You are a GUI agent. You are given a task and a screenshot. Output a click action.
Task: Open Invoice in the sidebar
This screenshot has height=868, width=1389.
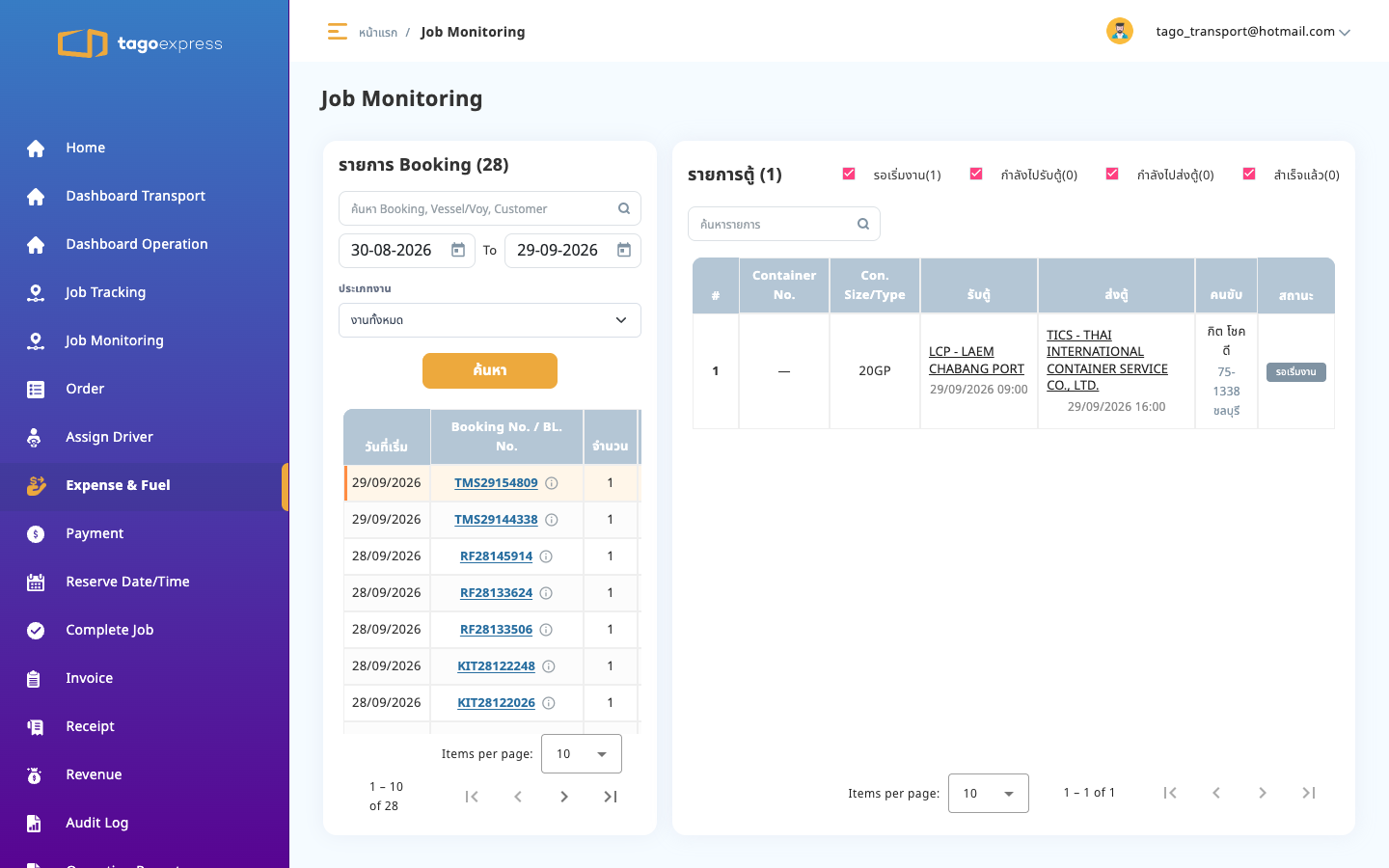pos(90,678)
